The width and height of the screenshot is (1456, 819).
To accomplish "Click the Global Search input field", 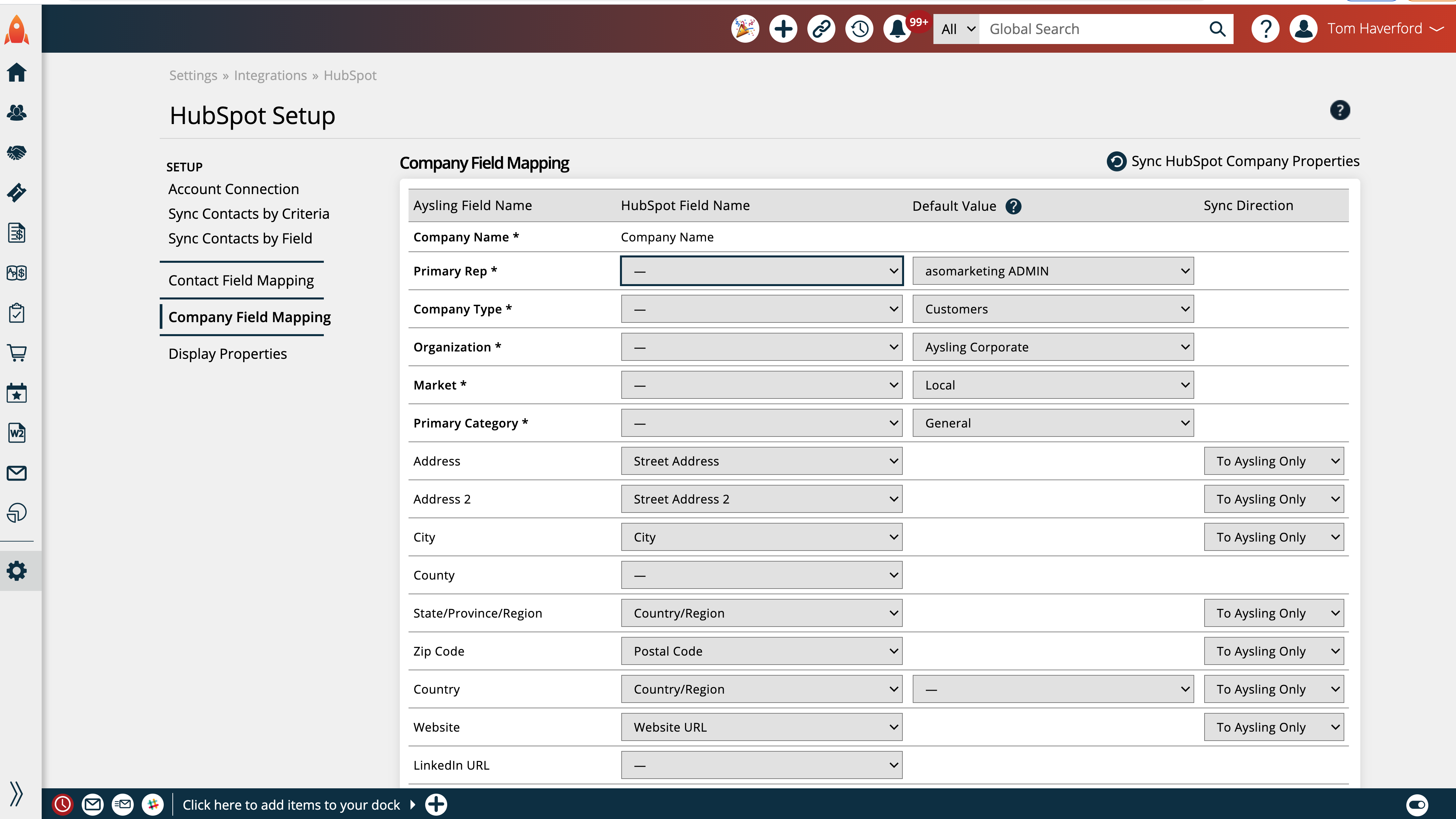I will 1094,29.
